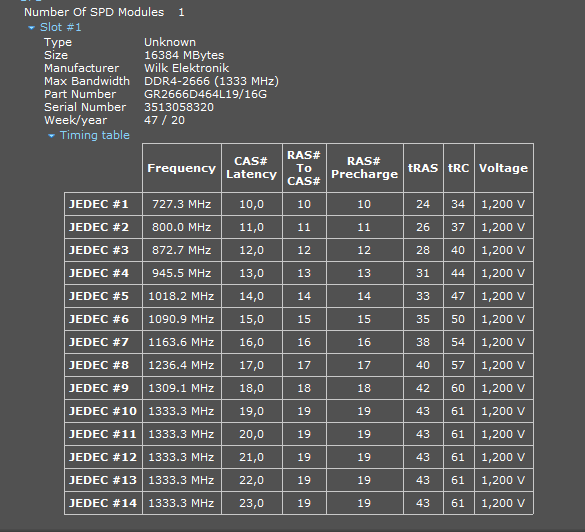Select the tRAS column header

tap(423, 168)
